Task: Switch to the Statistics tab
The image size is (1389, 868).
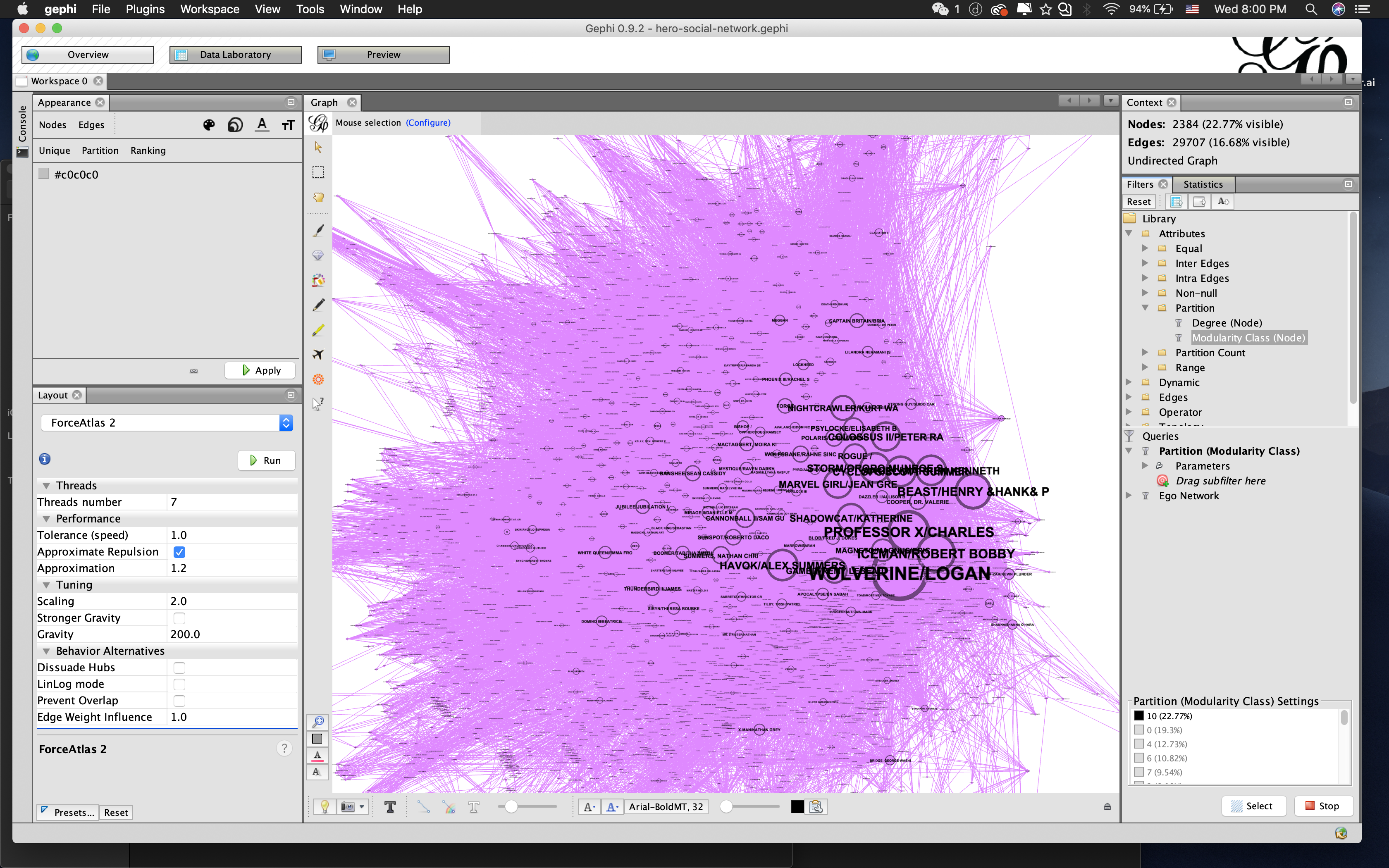Action: (x=1203, y=184)
